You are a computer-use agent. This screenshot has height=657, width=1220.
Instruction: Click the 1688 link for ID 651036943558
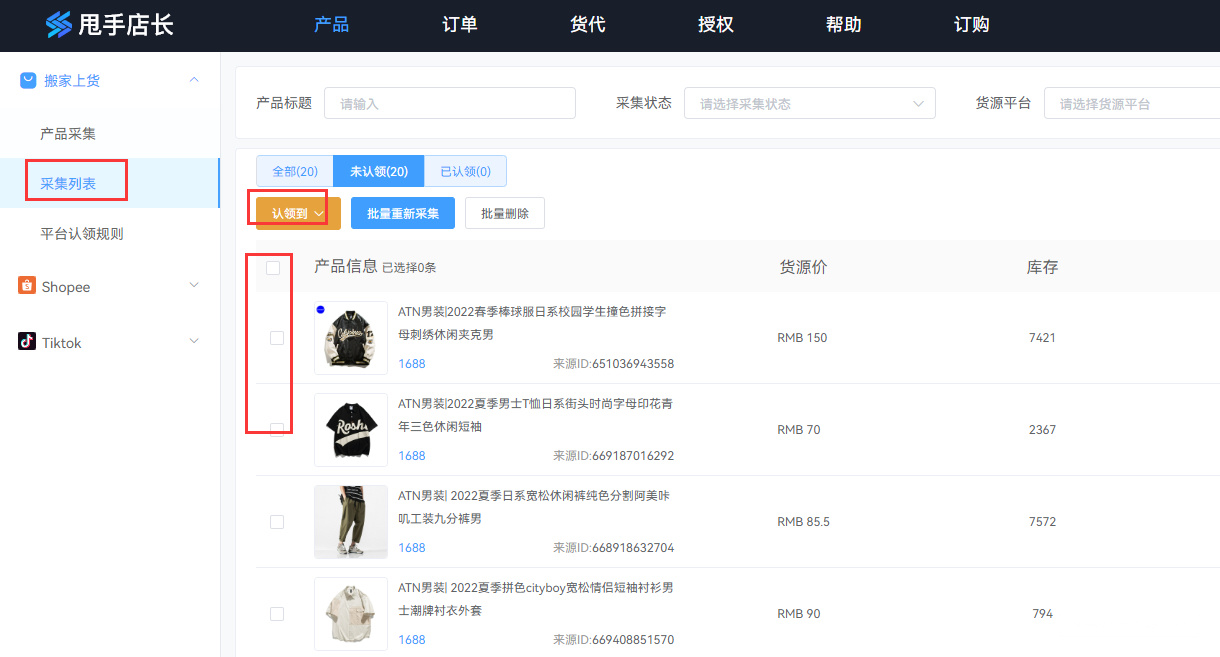pos(412,364)
